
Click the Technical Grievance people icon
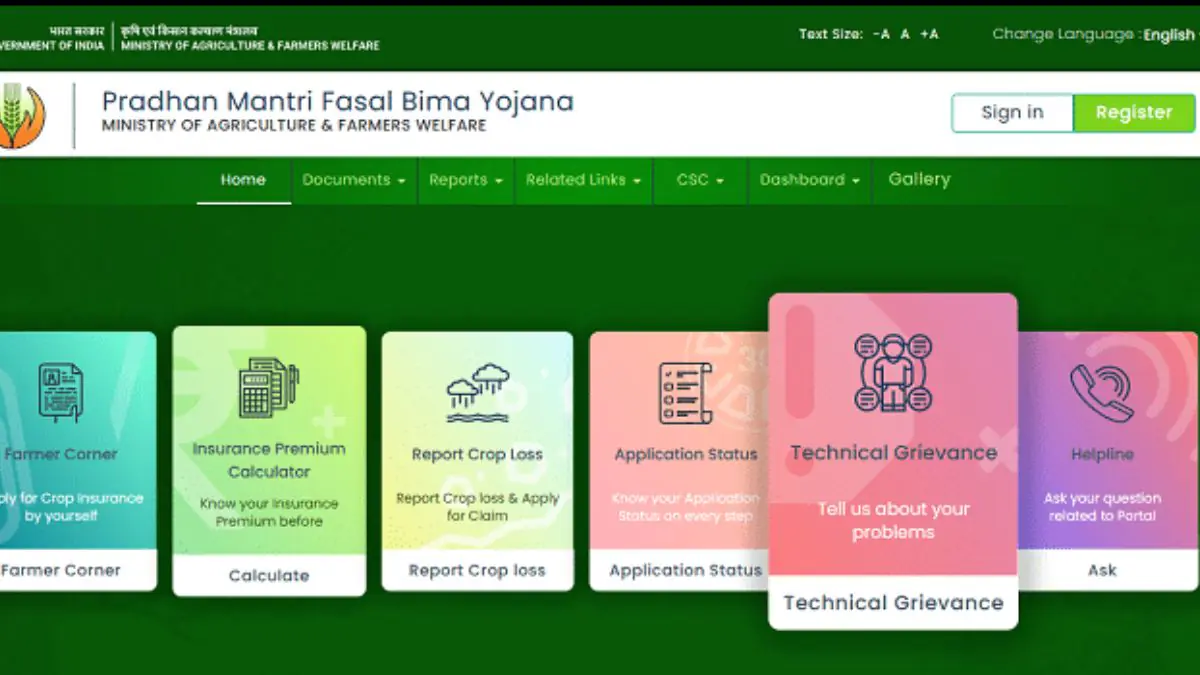pyautogui.click(x=891, y=374)
